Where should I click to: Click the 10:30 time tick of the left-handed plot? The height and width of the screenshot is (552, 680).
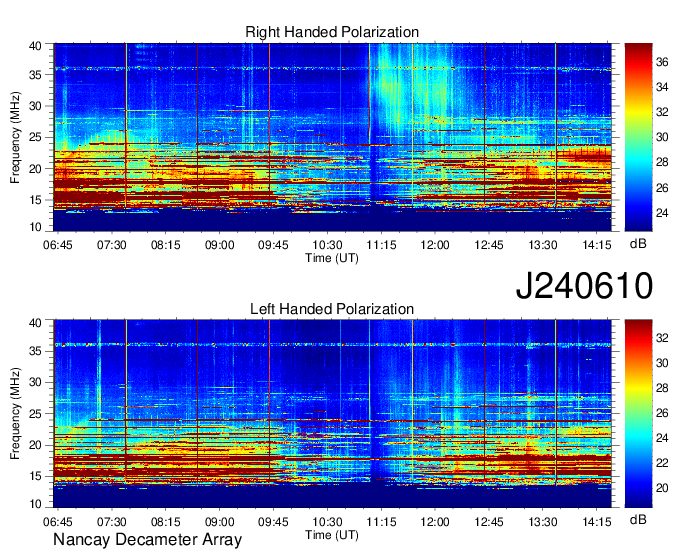point(327,522)
